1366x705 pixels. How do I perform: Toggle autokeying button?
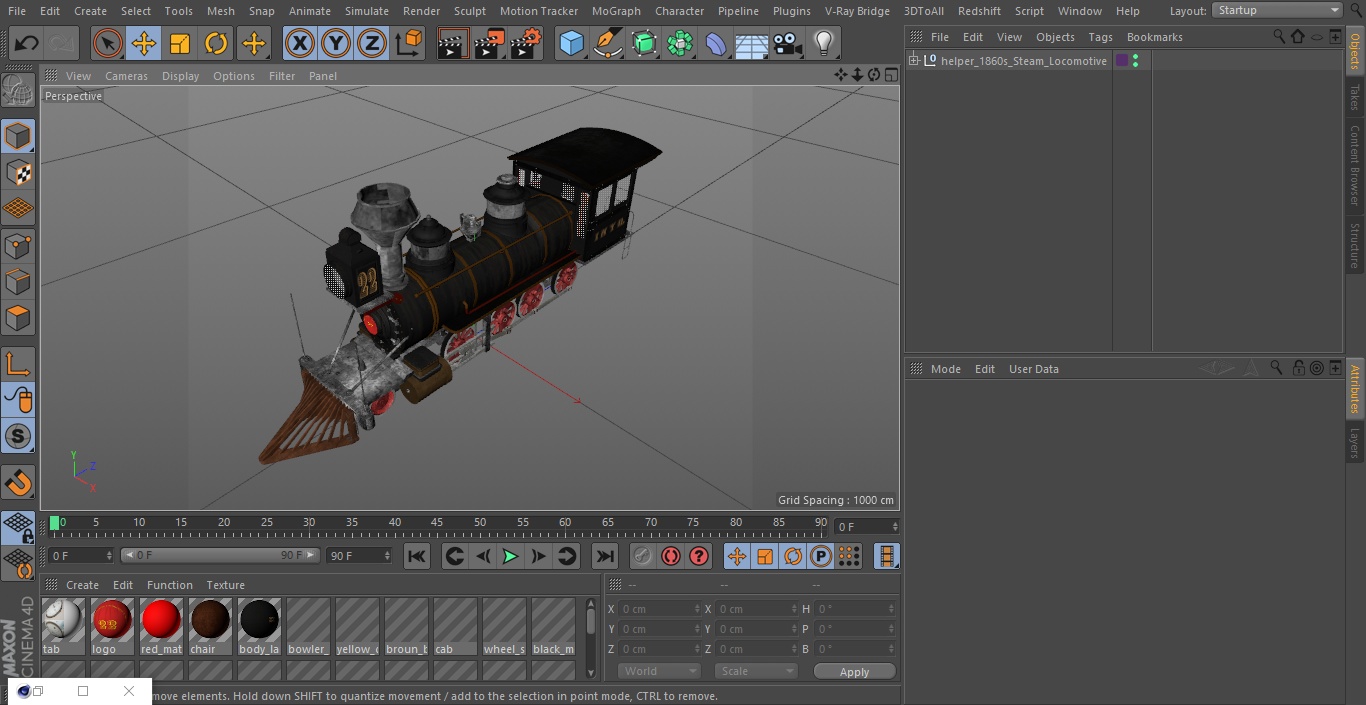(671, 556)
